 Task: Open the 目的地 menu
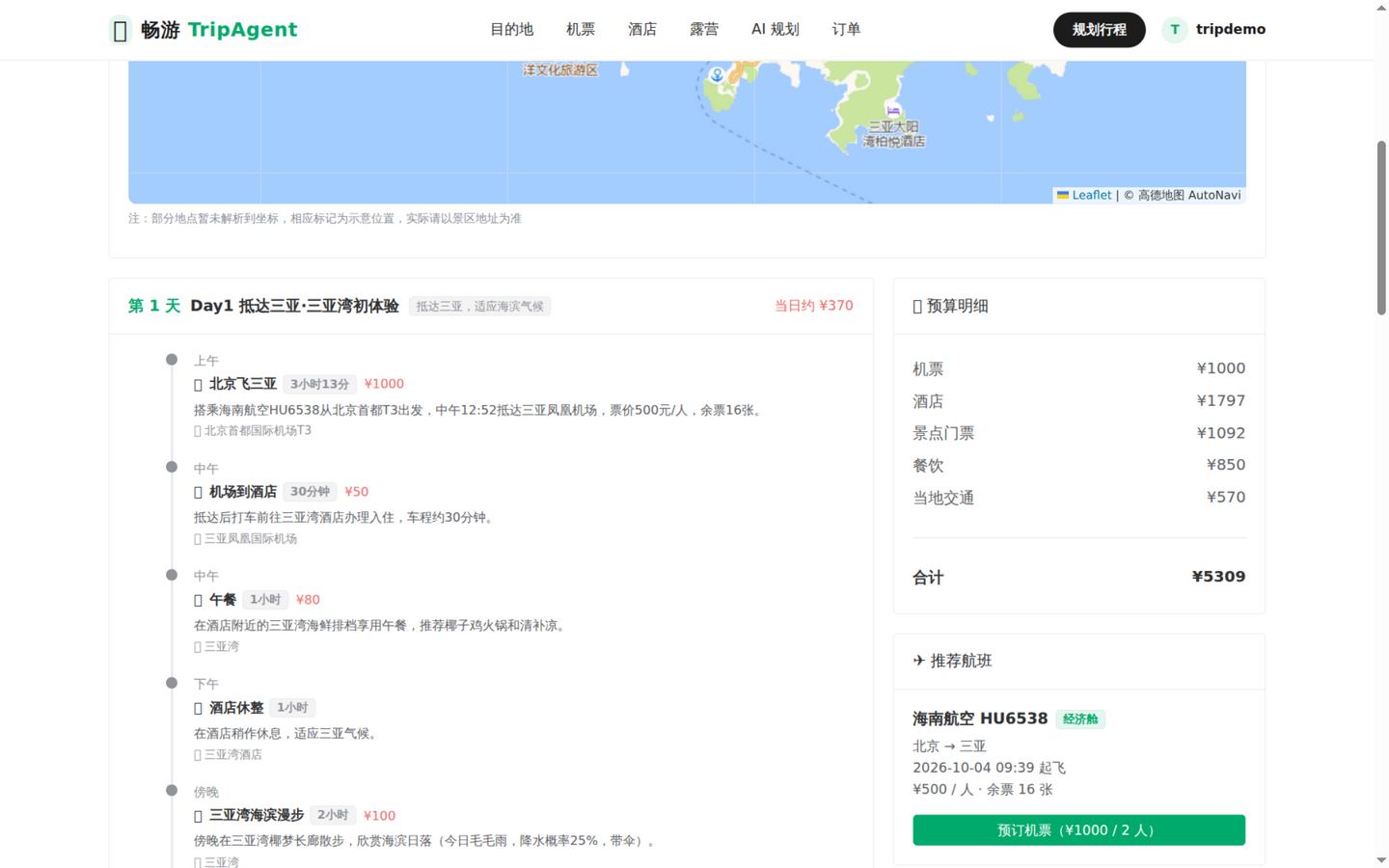511,30
